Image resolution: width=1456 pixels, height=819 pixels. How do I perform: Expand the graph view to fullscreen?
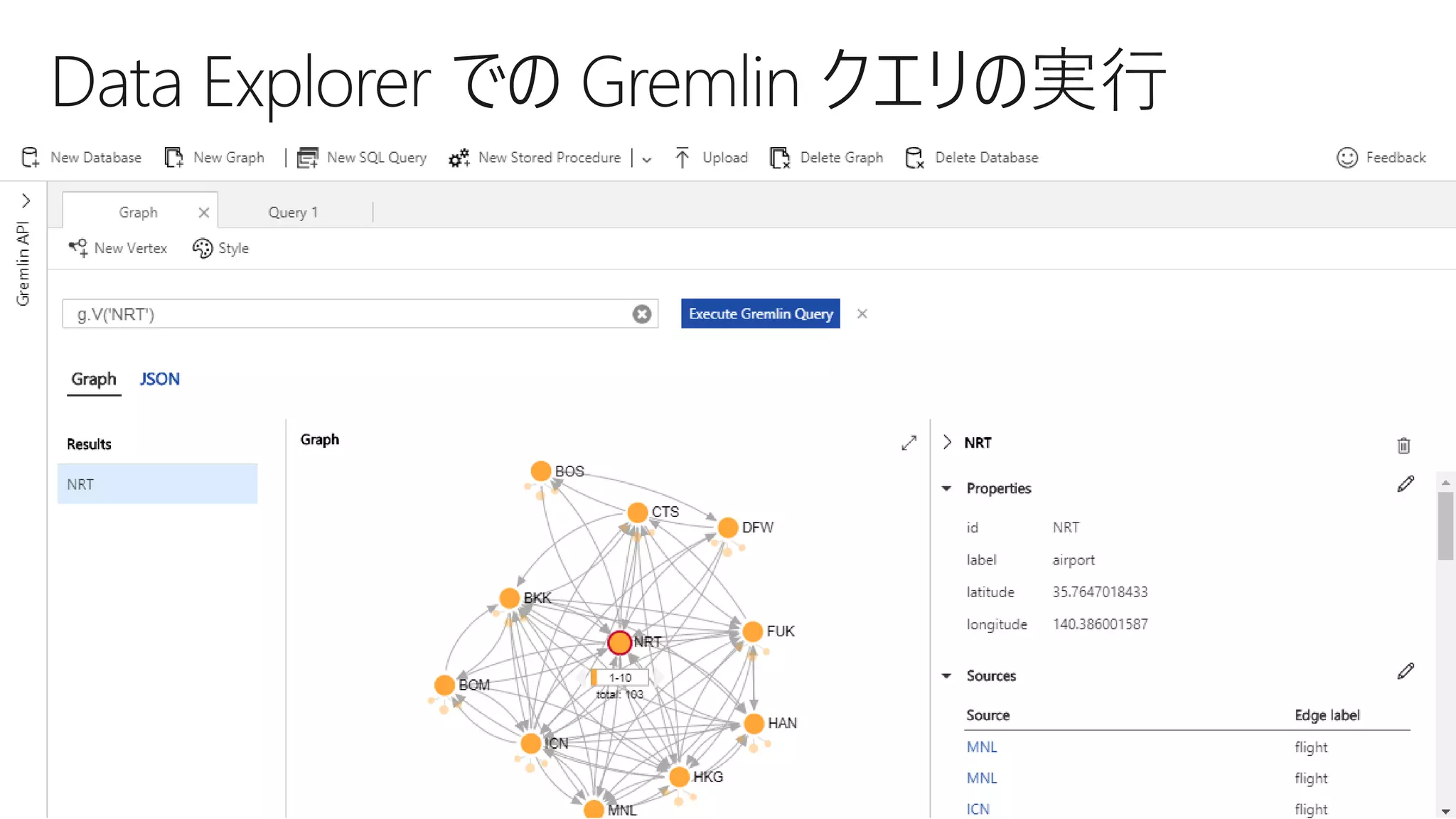tap(909, 443)
